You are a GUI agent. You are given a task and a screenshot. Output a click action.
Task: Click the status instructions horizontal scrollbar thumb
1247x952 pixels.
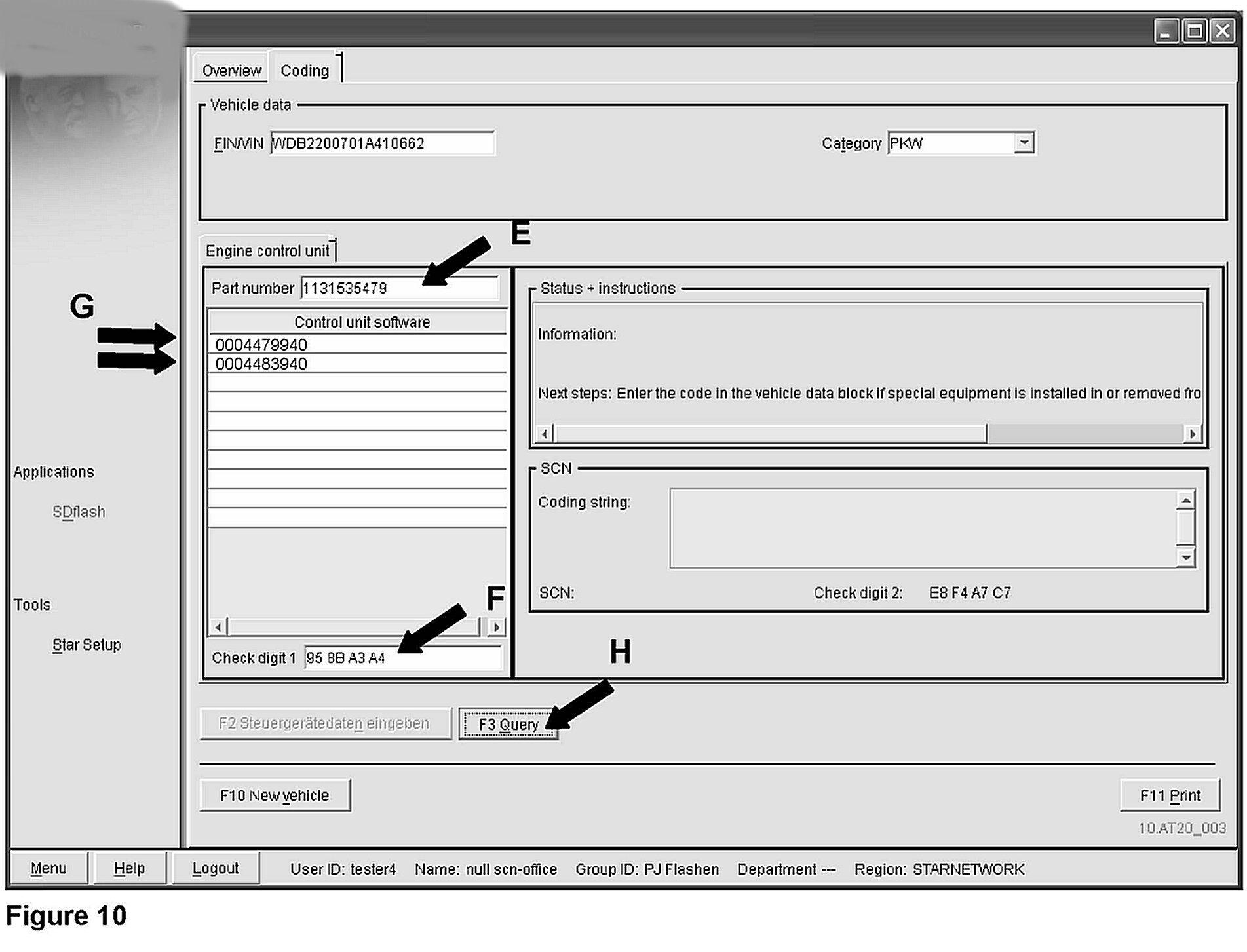pos(770,433)
